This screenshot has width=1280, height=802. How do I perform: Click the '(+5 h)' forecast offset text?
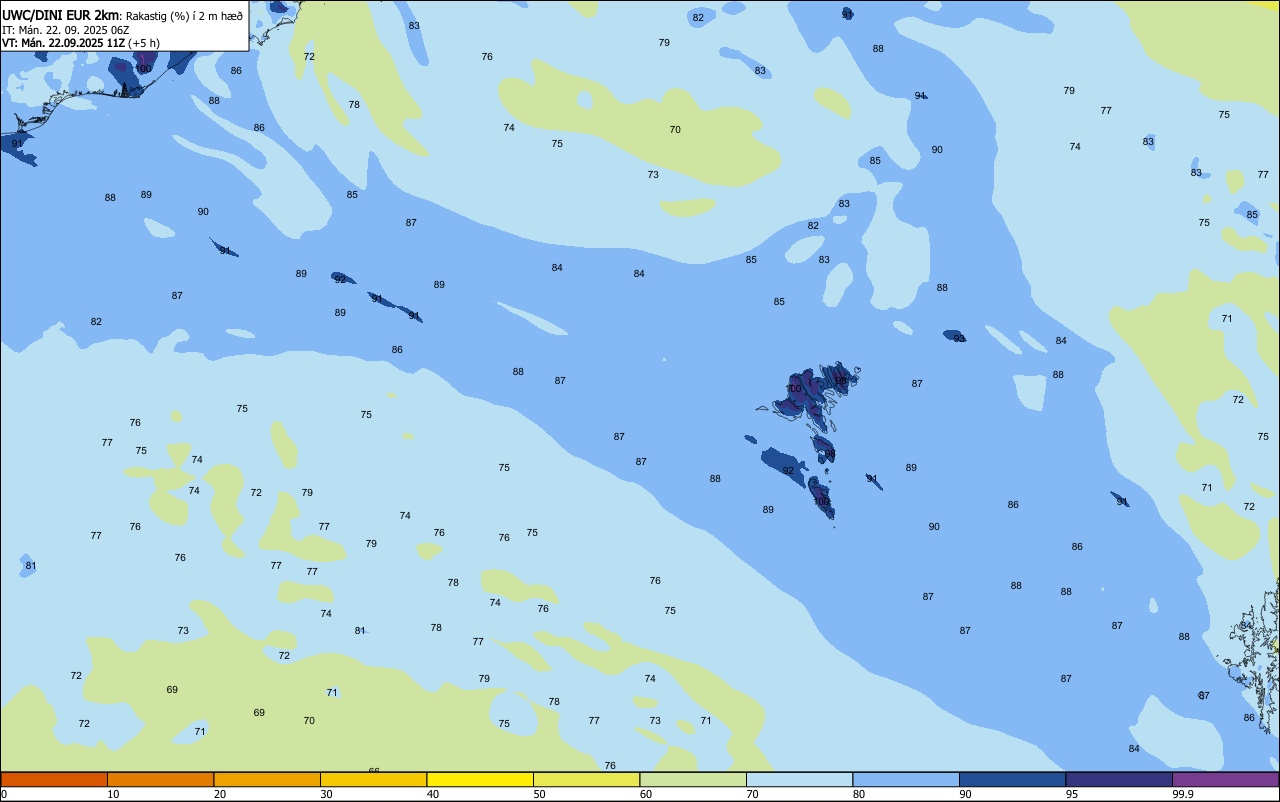click(144, 43)
